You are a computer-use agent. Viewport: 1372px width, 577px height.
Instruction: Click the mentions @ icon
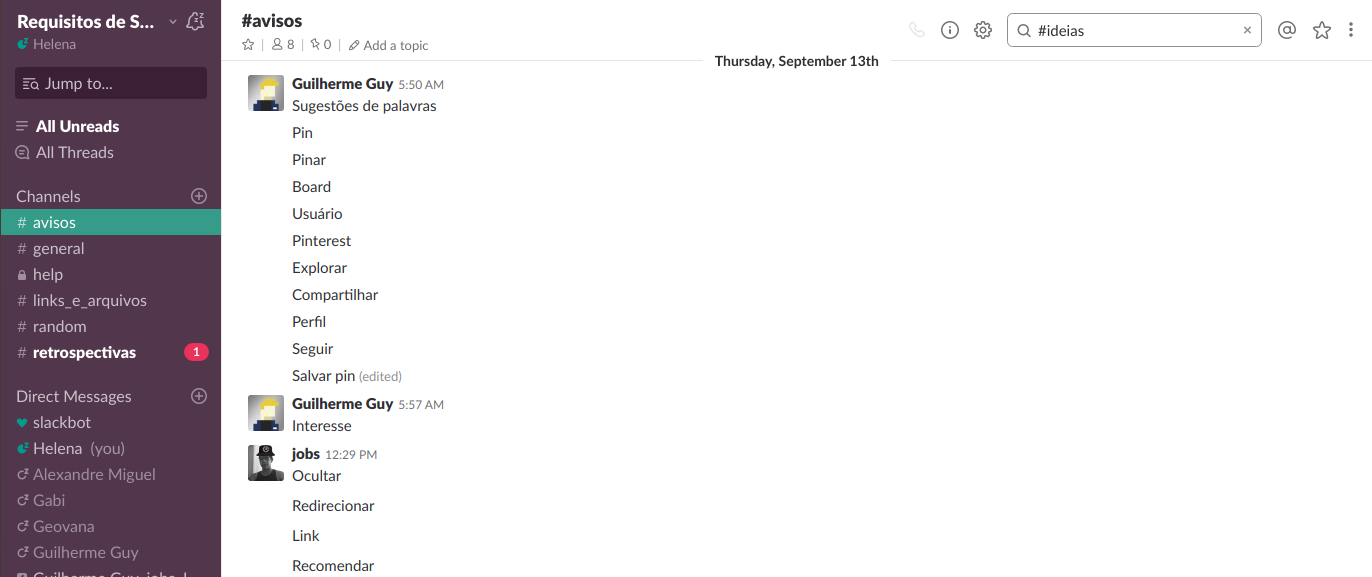coord(1287,30)
